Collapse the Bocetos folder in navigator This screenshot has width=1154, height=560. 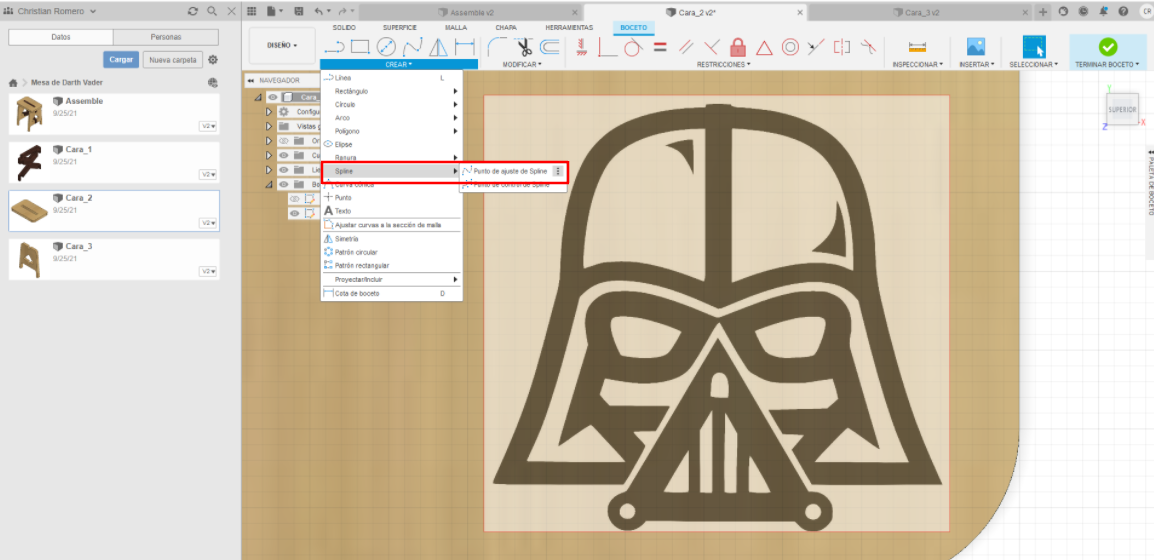click(x=269, y=185)
